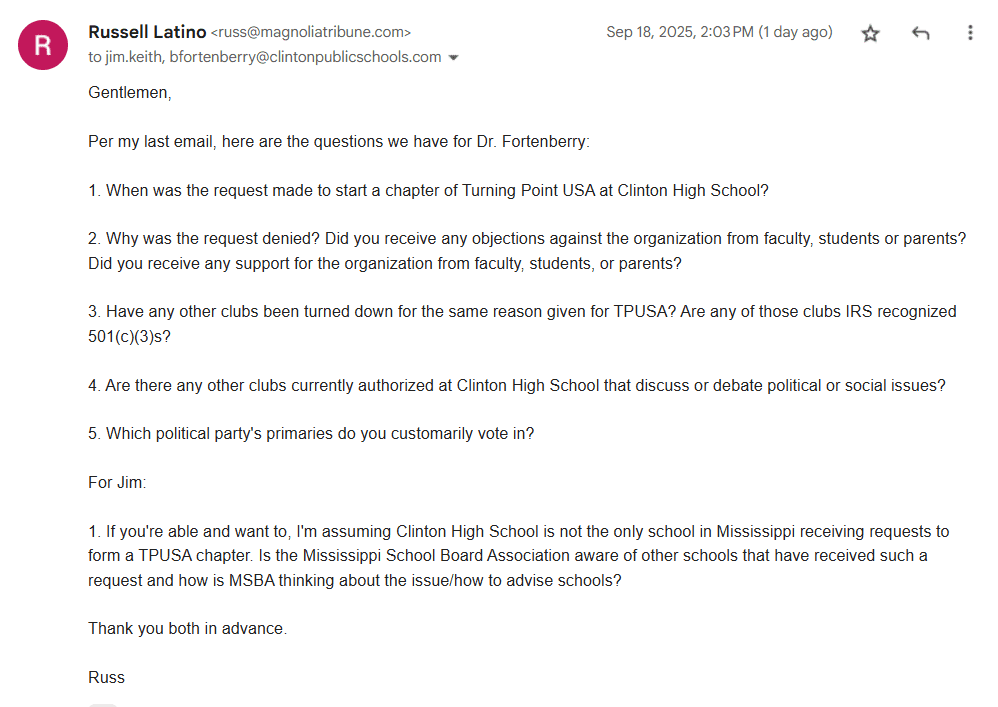Star this email from Russell Latino

(x=870, y=33)
